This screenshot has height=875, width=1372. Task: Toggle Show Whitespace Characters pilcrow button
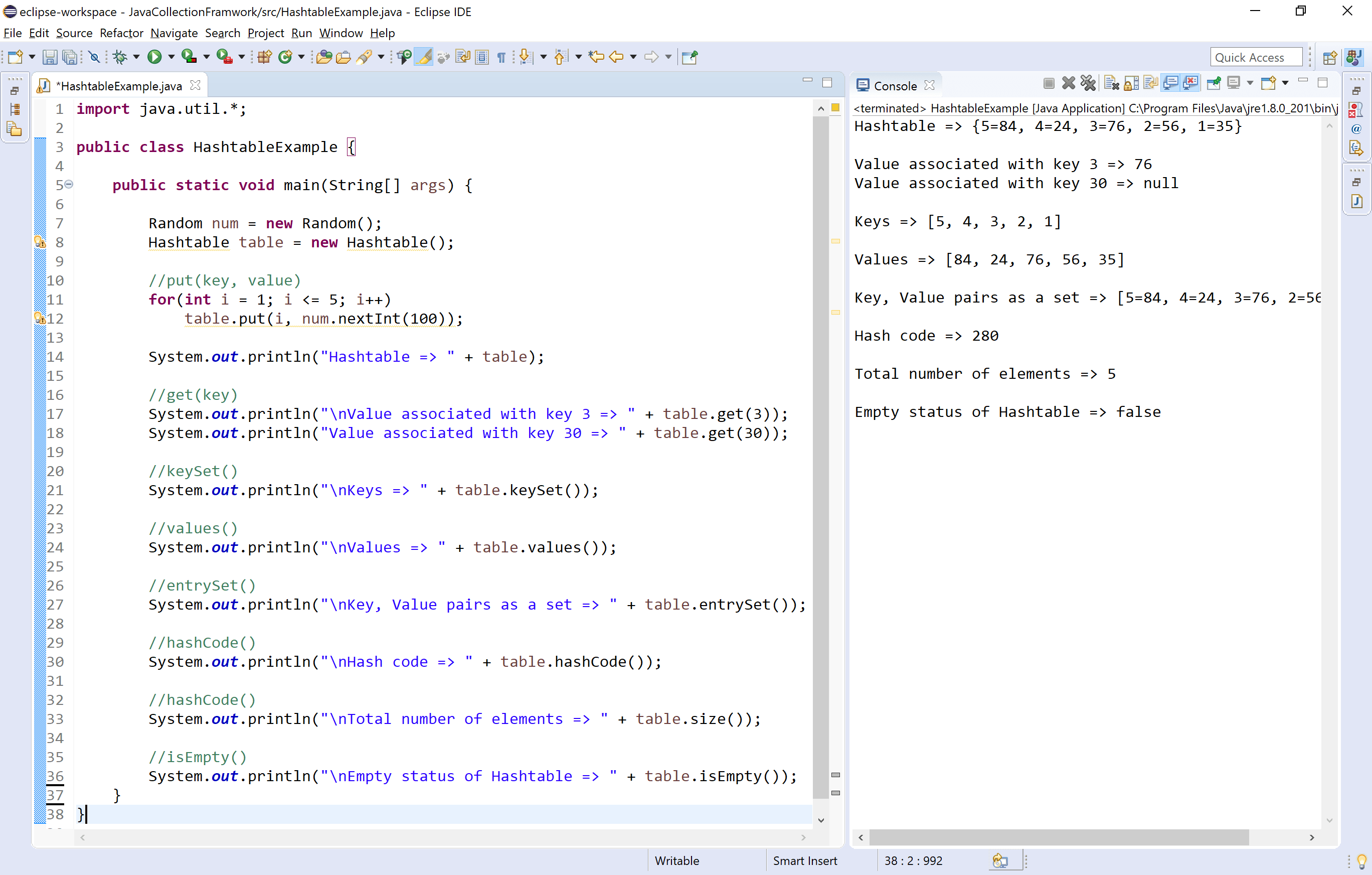(501, 57)
